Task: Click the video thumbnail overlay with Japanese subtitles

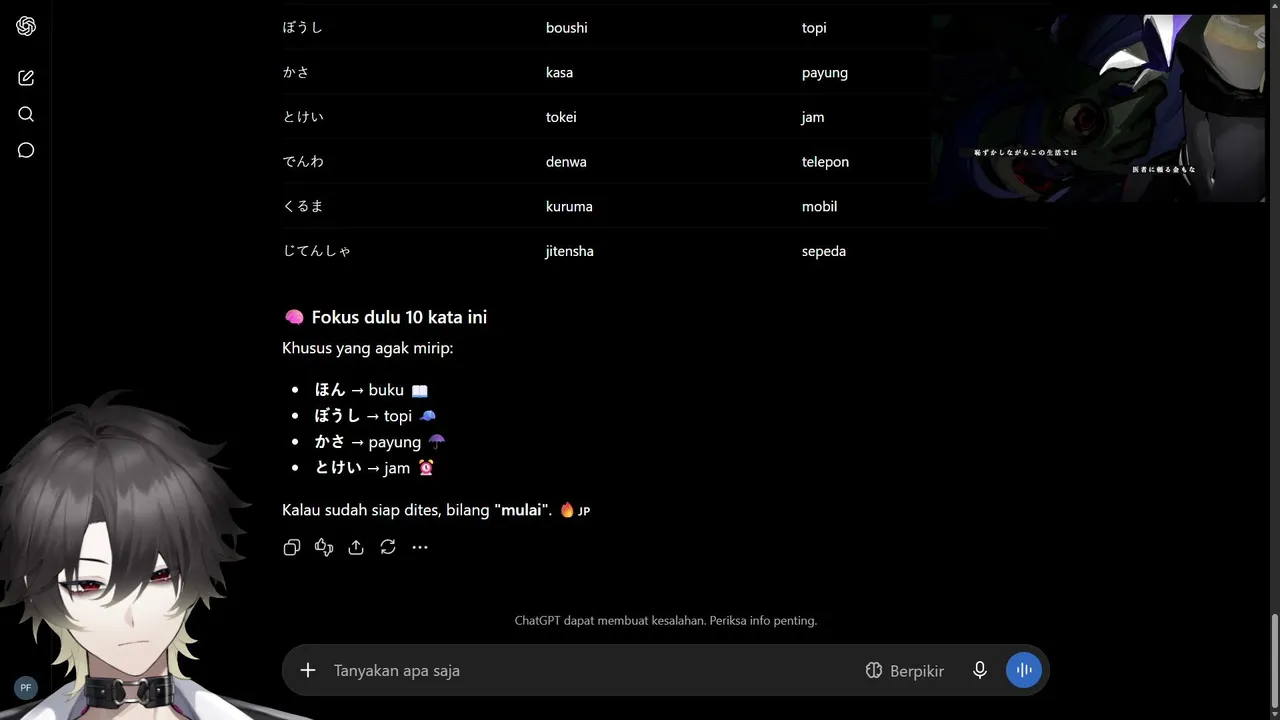Action: coord(1097,108)
